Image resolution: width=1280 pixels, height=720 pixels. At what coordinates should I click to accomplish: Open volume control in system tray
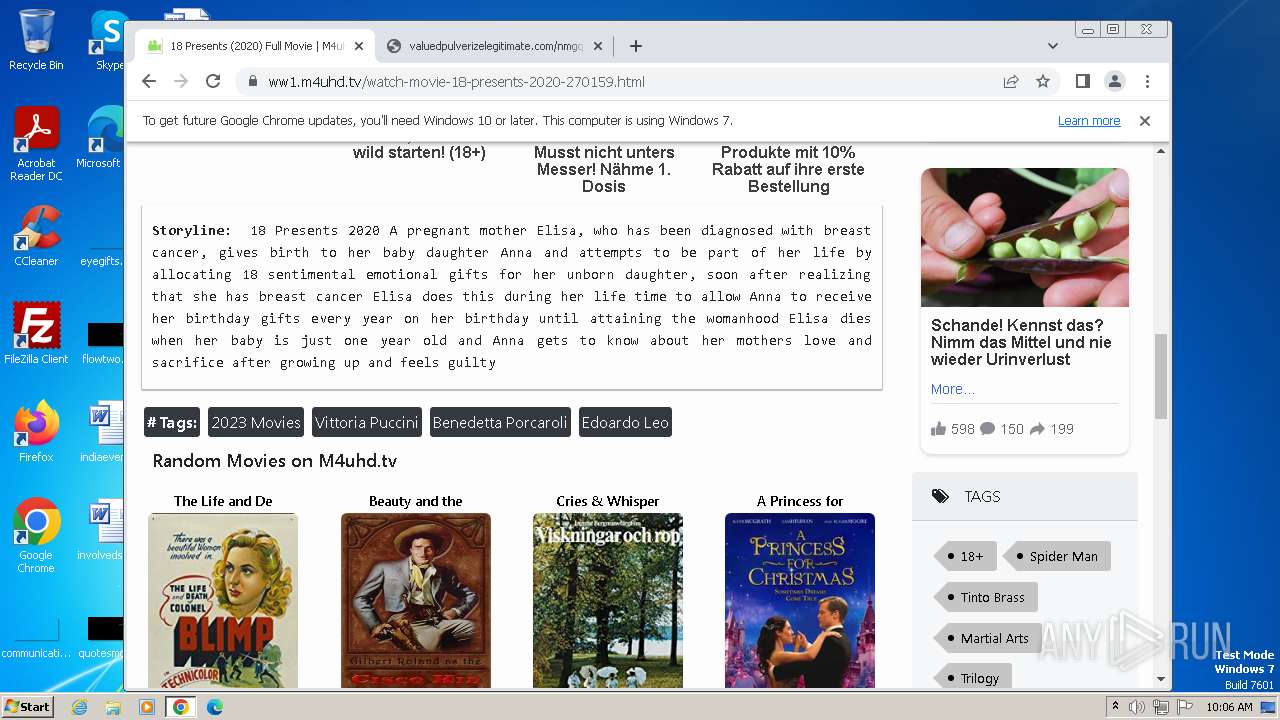pyautogui.click(x=1137, y=707)
